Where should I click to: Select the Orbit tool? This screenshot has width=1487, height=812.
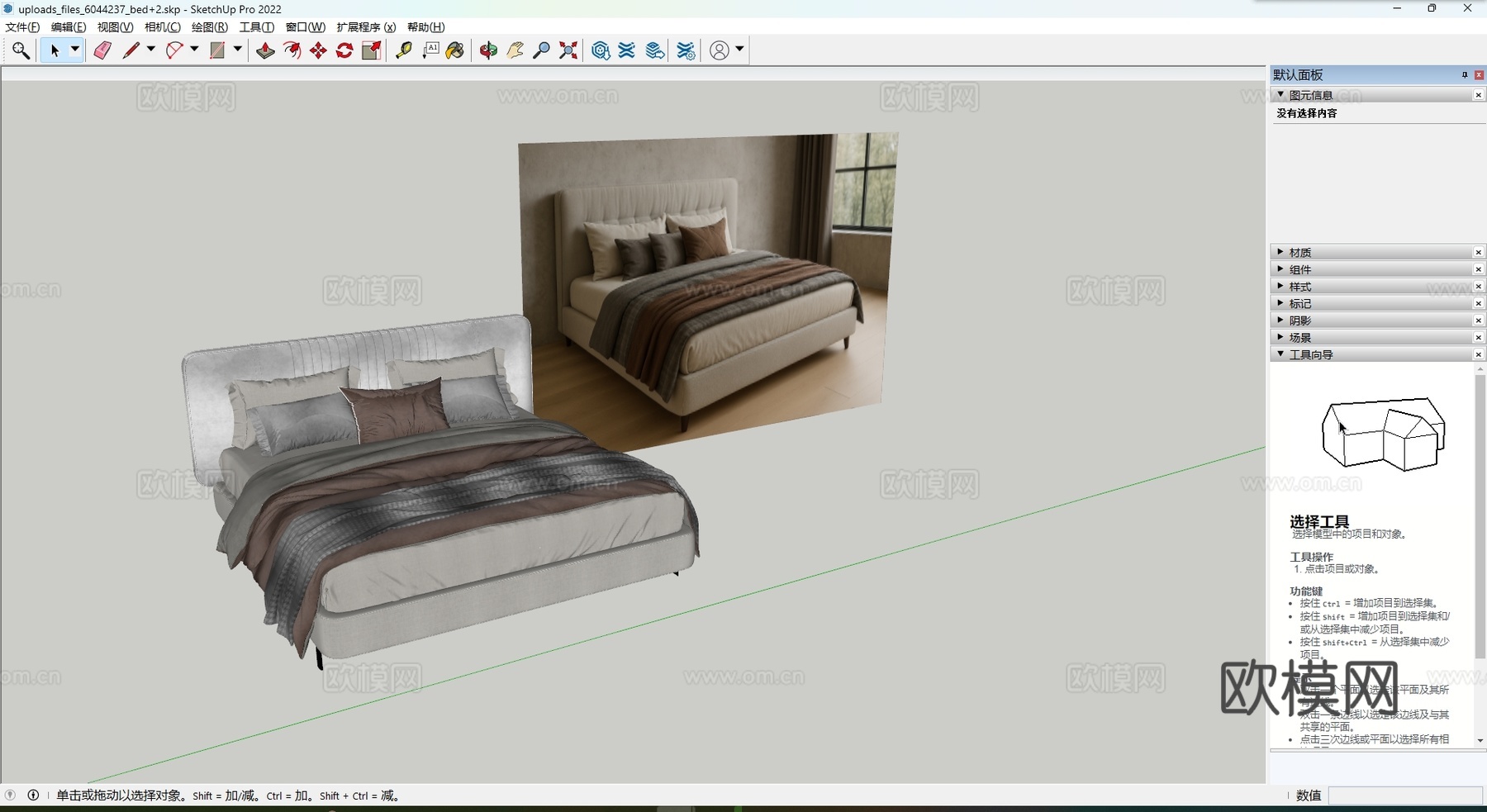(488, 50)
